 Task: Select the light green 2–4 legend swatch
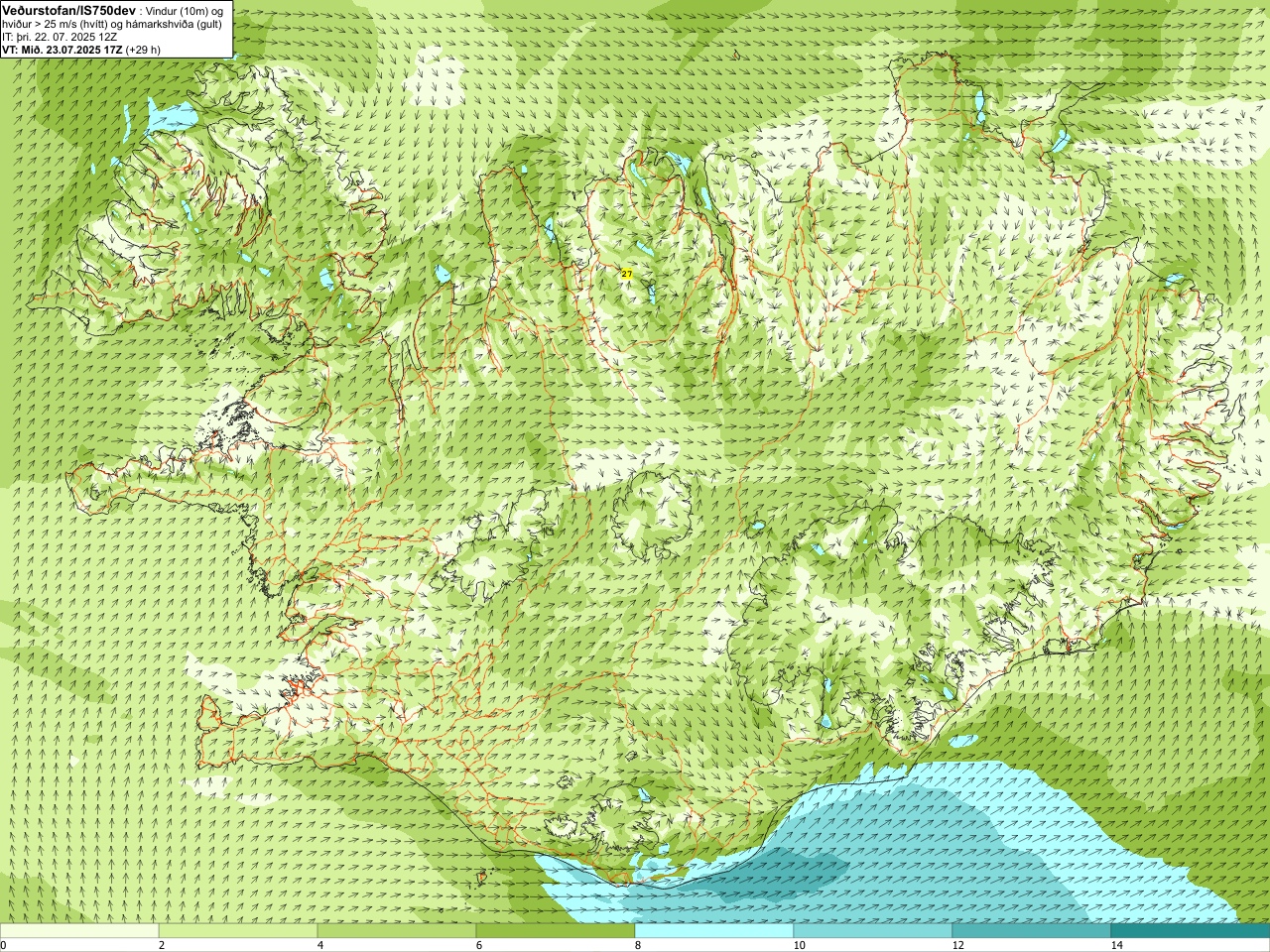click(238, 931)
